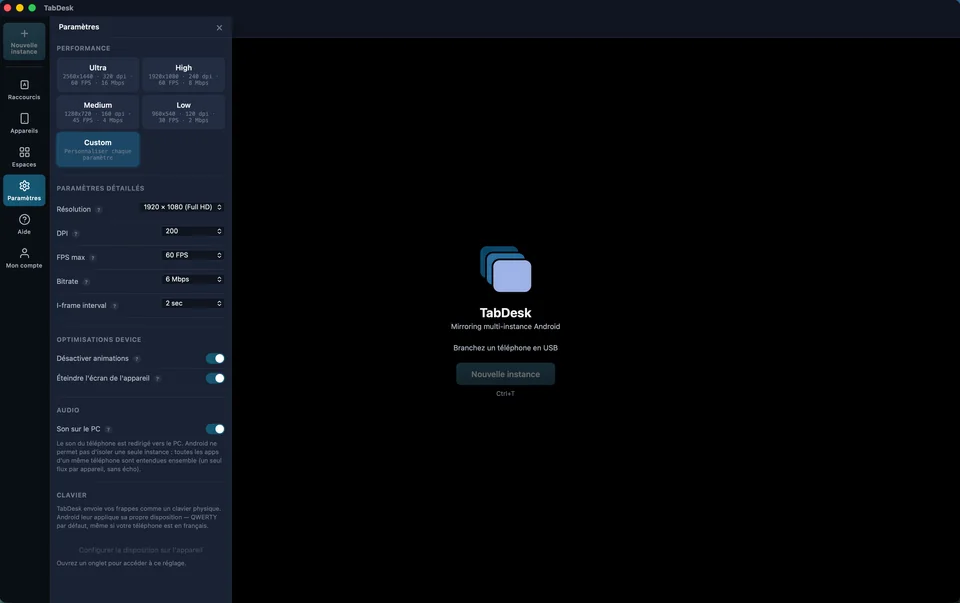Click 'Ouvrez un onglet pour accéder' note
Image resolution: width=960 pixels, height=603 pixels.
121,563
